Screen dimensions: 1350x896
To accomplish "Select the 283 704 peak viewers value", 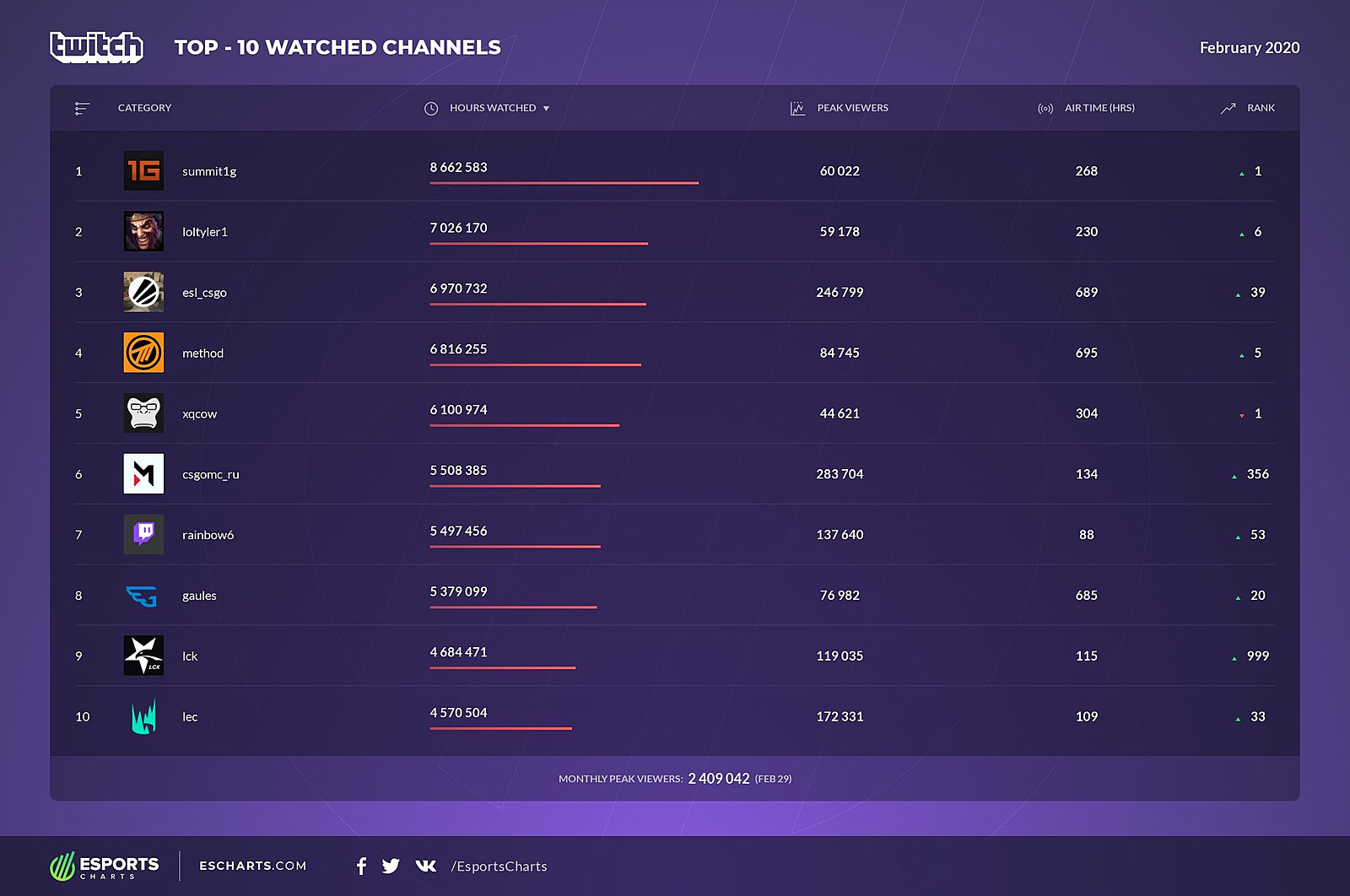I will tap(840, 474).
